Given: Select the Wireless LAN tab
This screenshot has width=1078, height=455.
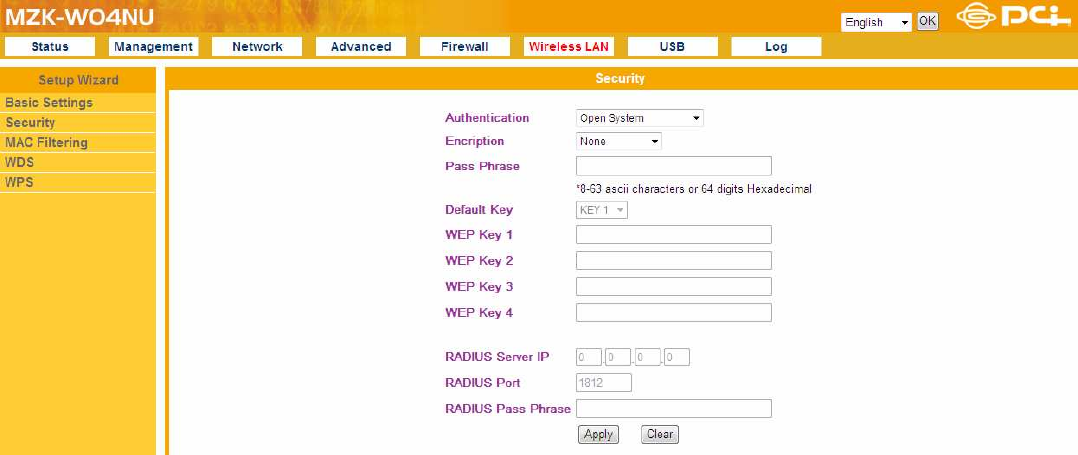Looking at the screenshot, I should coord(569,47).
